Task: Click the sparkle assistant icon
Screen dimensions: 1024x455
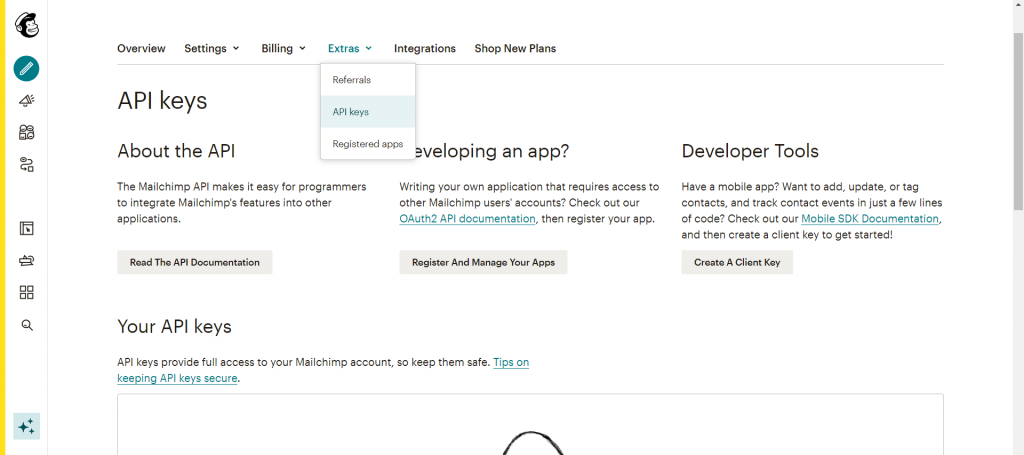Action: [27, 426]
